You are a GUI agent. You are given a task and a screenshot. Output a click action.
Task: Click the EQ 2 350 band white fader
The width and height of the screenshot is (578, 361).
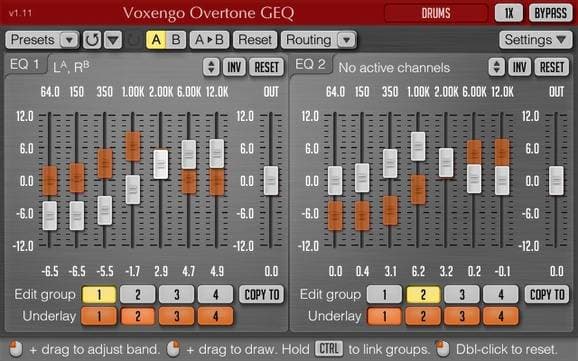point(390,164)
